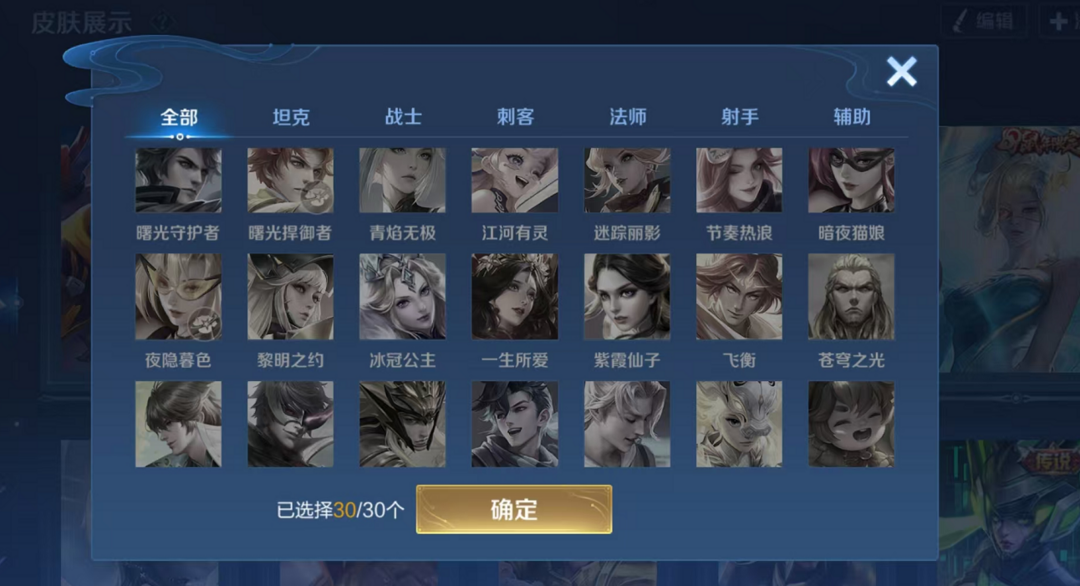This screenshot has width=1080, height=586.
Task: Open the 辅助 category tab
Action: coord(852,117)
